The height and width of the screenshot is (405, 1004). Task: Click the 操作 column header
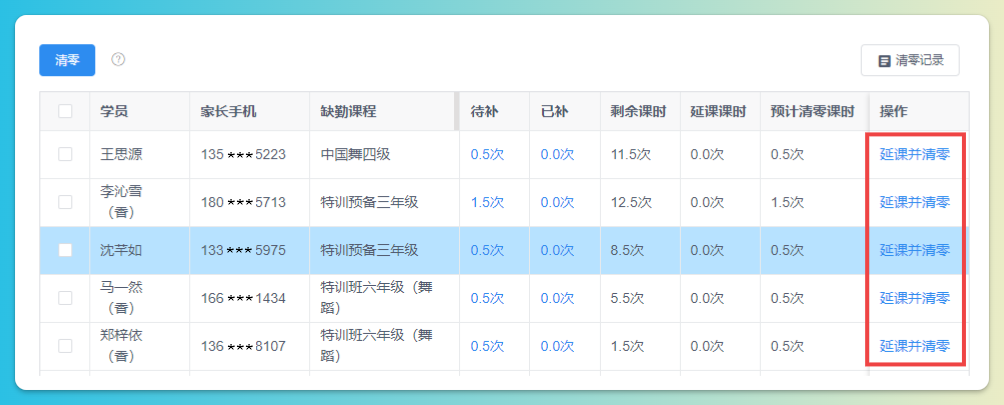coord(893,111)
